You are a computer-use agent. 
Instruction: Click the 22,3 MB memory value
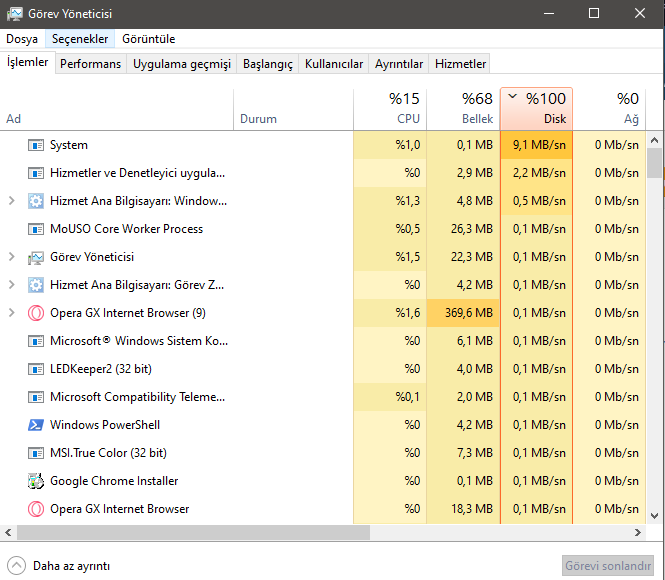tap(472, 257)
